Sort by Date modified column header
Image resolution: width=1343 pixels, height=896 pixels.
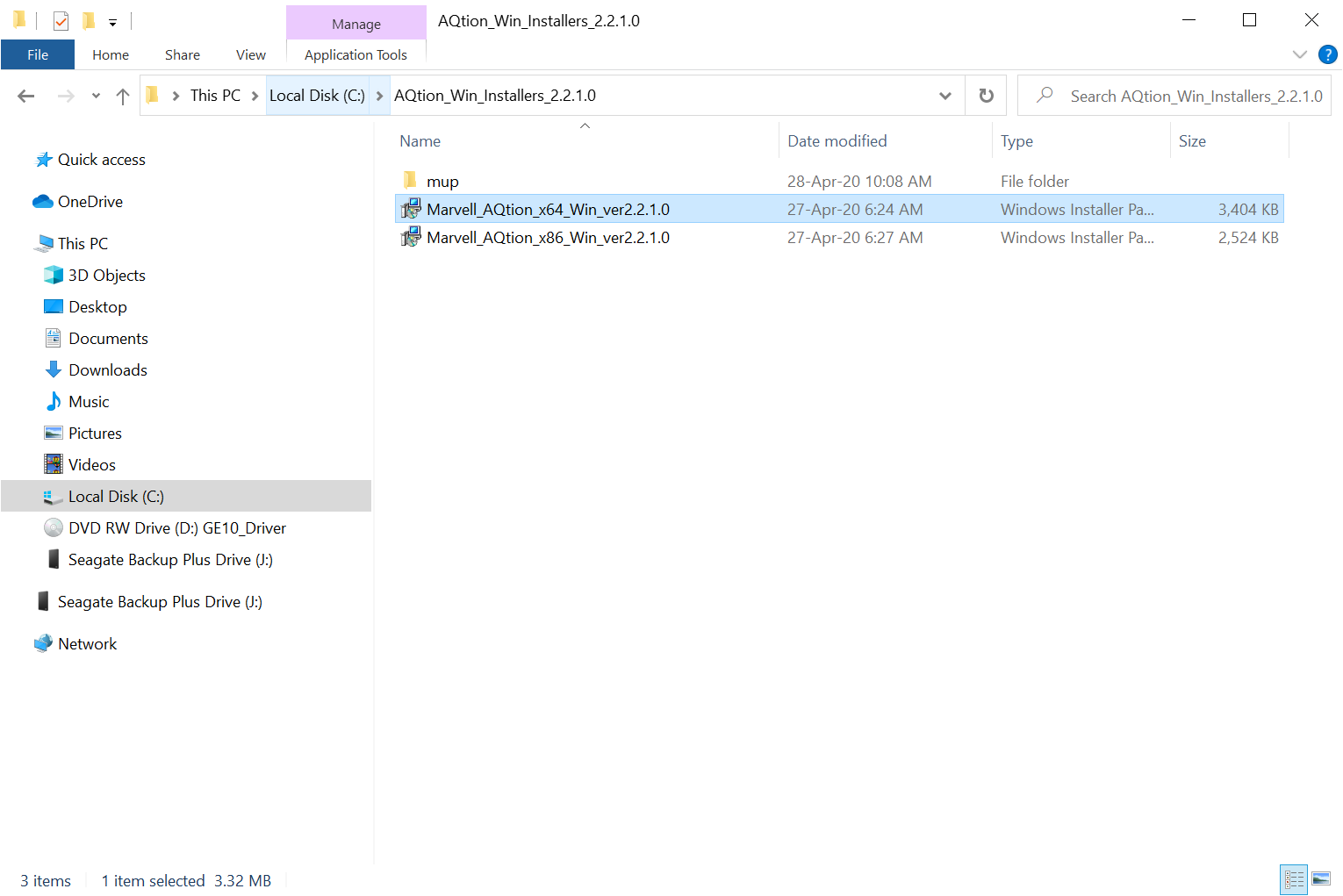(837, 141)
